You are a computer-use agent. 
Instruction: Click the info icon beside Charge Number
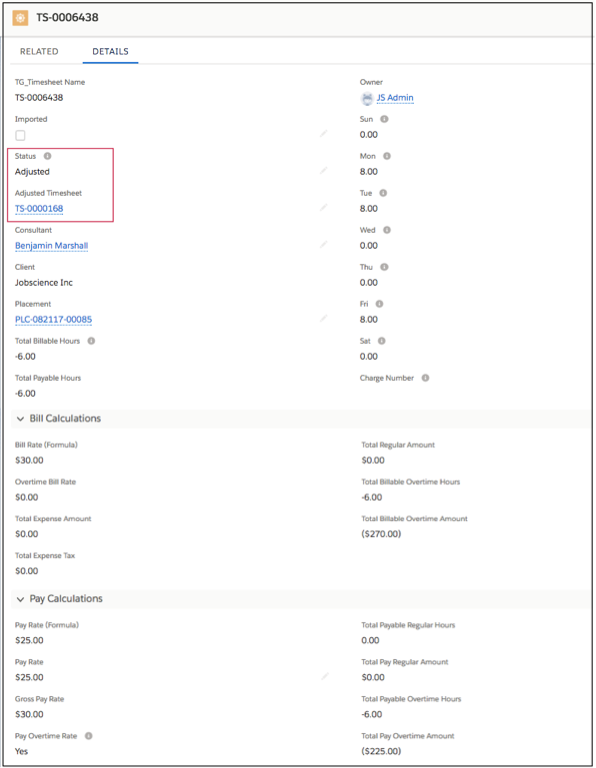click(425, 378)
